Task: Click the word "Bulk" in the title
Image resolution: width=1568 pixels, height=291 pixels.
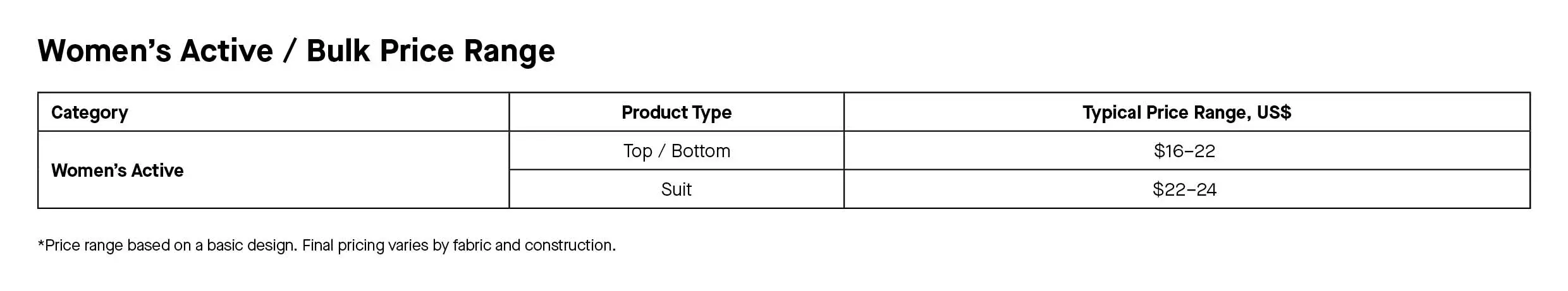Action: coord(338,50)
